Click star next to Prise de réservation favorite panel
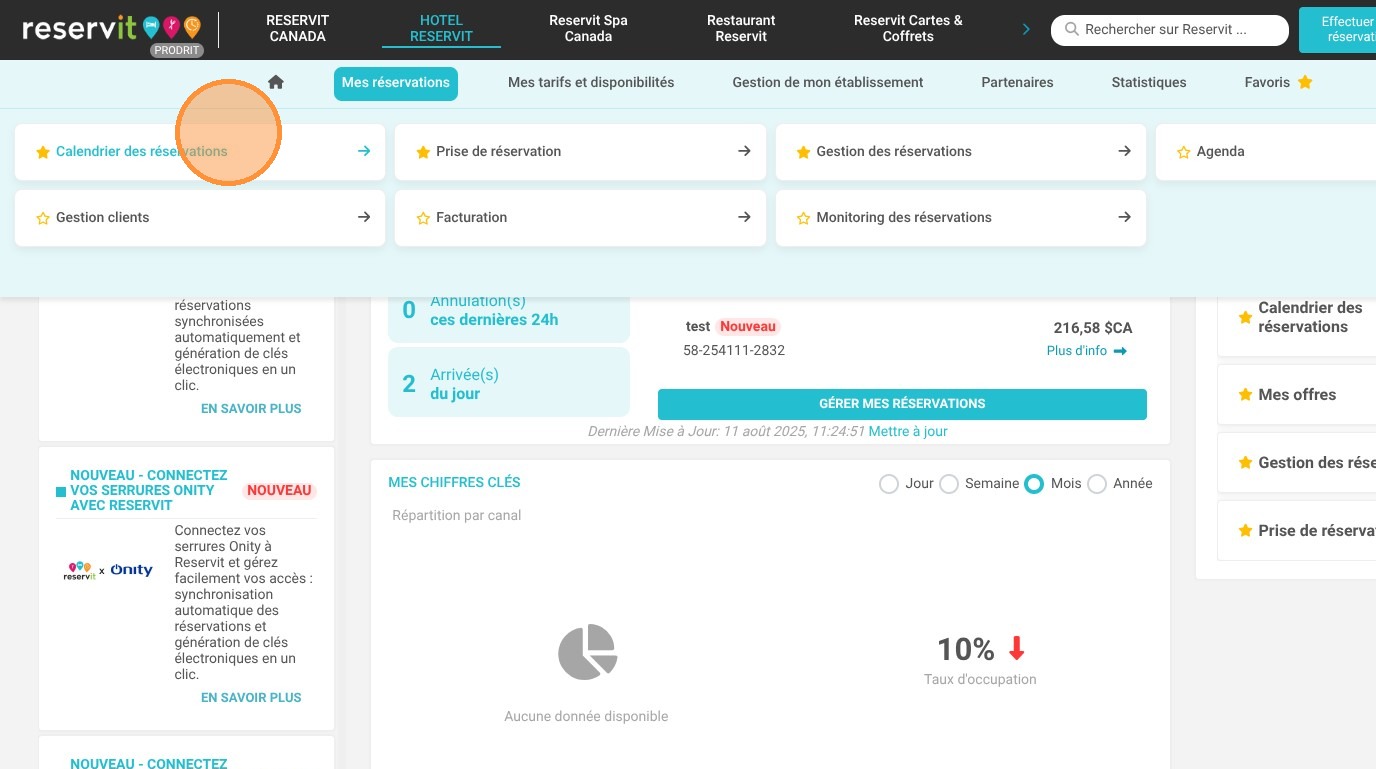Viewport: 1376px width, 769px height. [x=1245, y=531]
